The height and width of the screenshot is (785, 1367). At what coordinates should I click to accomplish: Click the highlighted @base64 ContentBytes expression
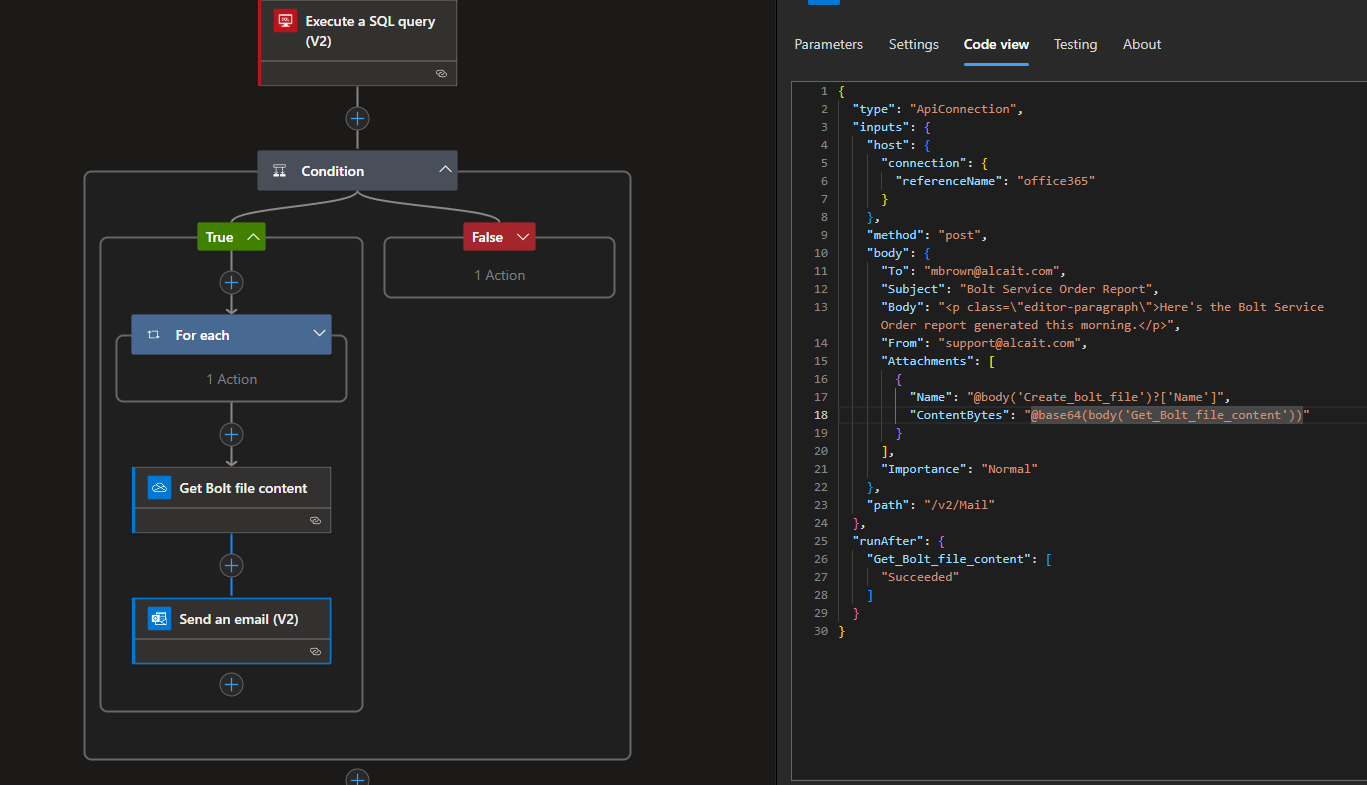(x=1167, y=415)
